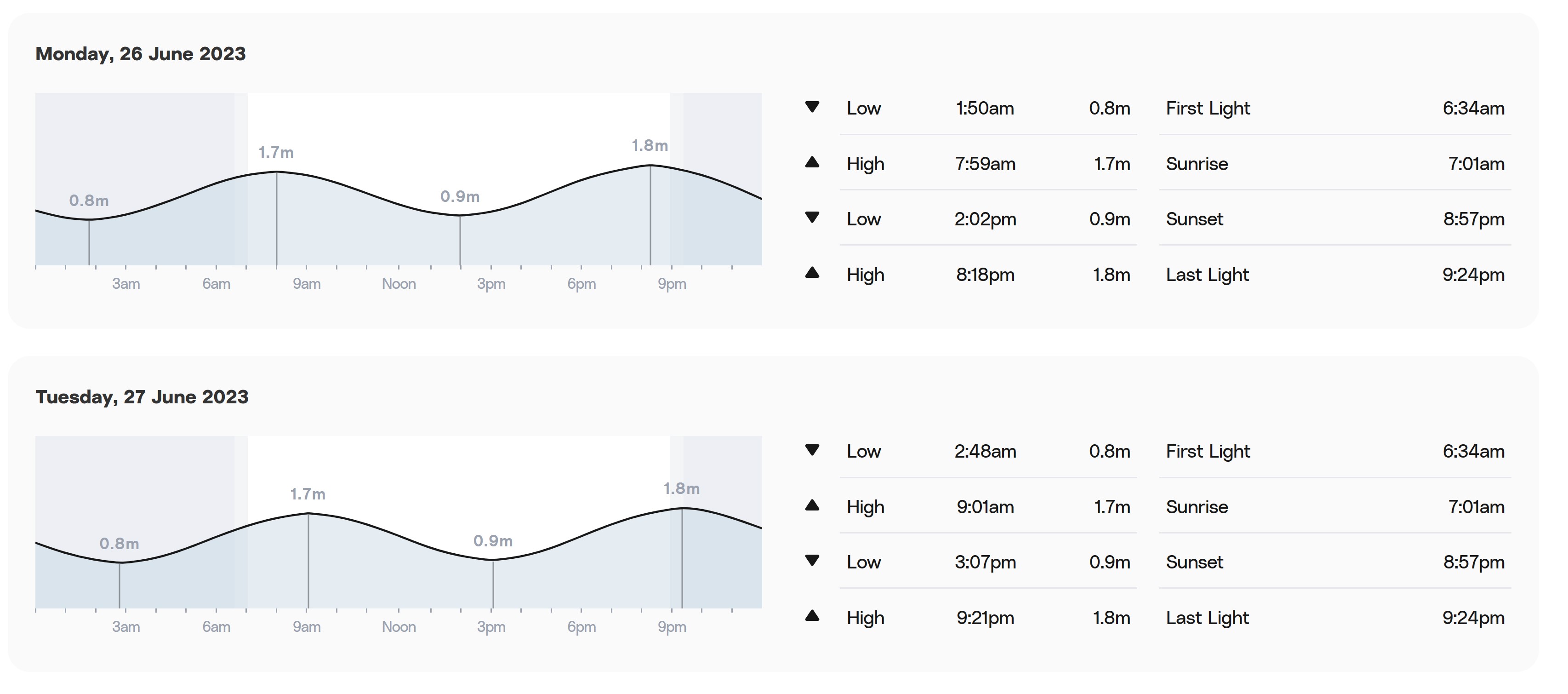The width and height of the screenshot is (1568, 694).
Task: Select the 1.8m peak label on Tuesday's chart
Action: (681, 488)
